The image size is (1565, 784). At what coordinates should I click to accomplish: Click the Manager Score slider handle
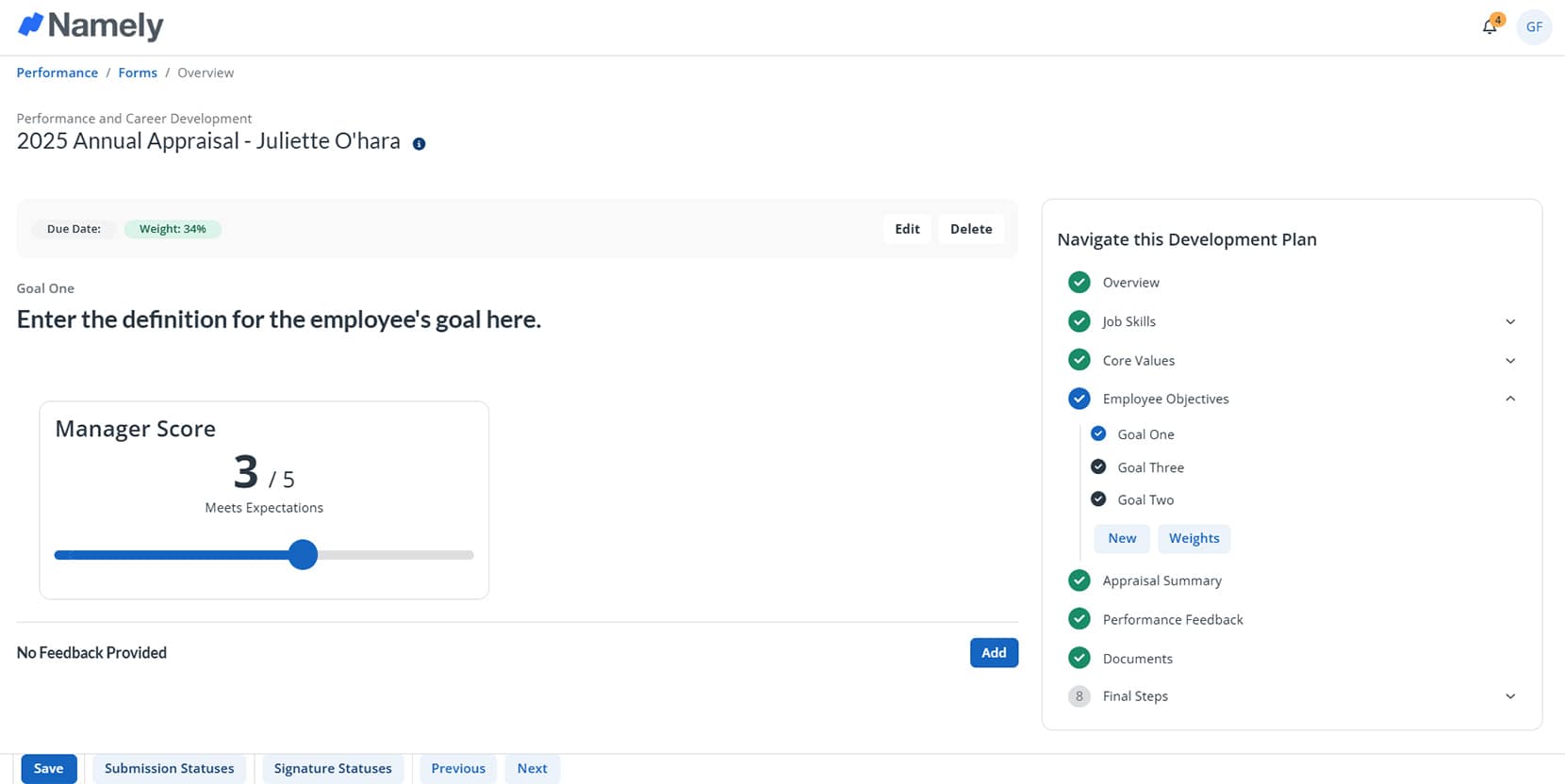(303, 555)
